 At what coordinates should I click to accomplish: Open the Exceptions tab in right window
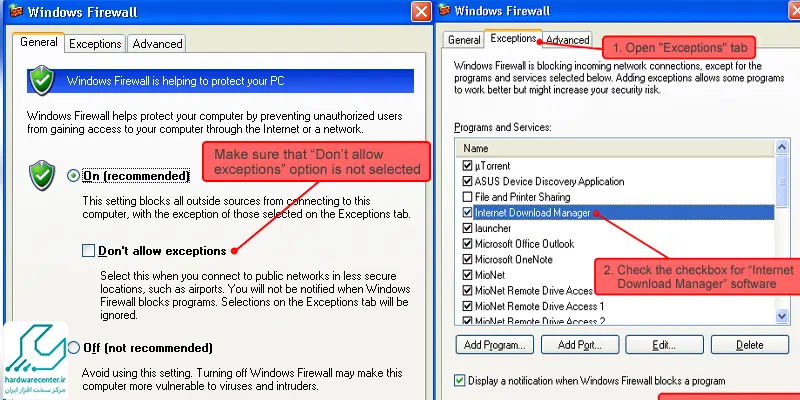[513, 39]
